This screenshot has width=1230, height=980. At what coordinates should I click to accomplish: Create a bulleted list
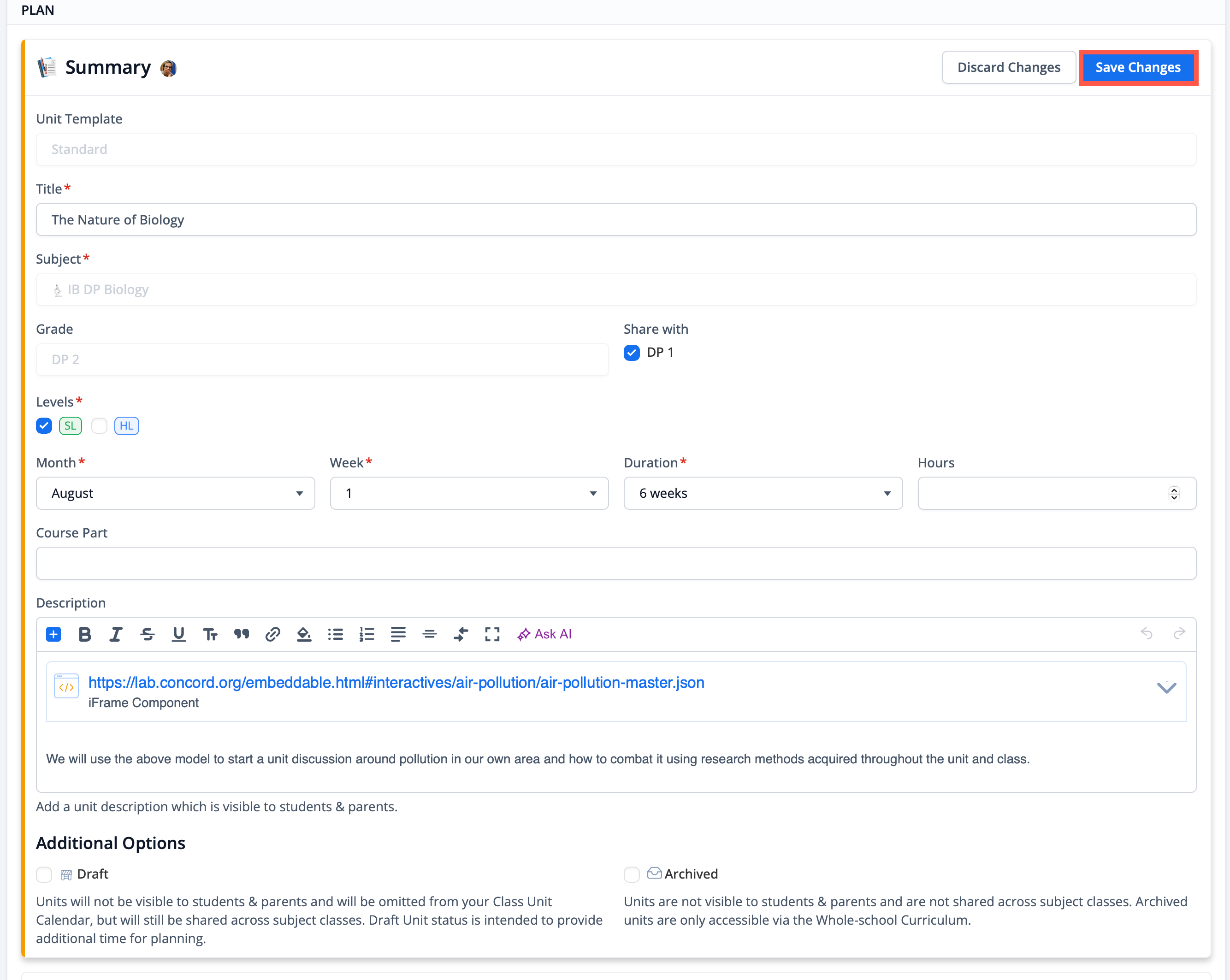336,634
